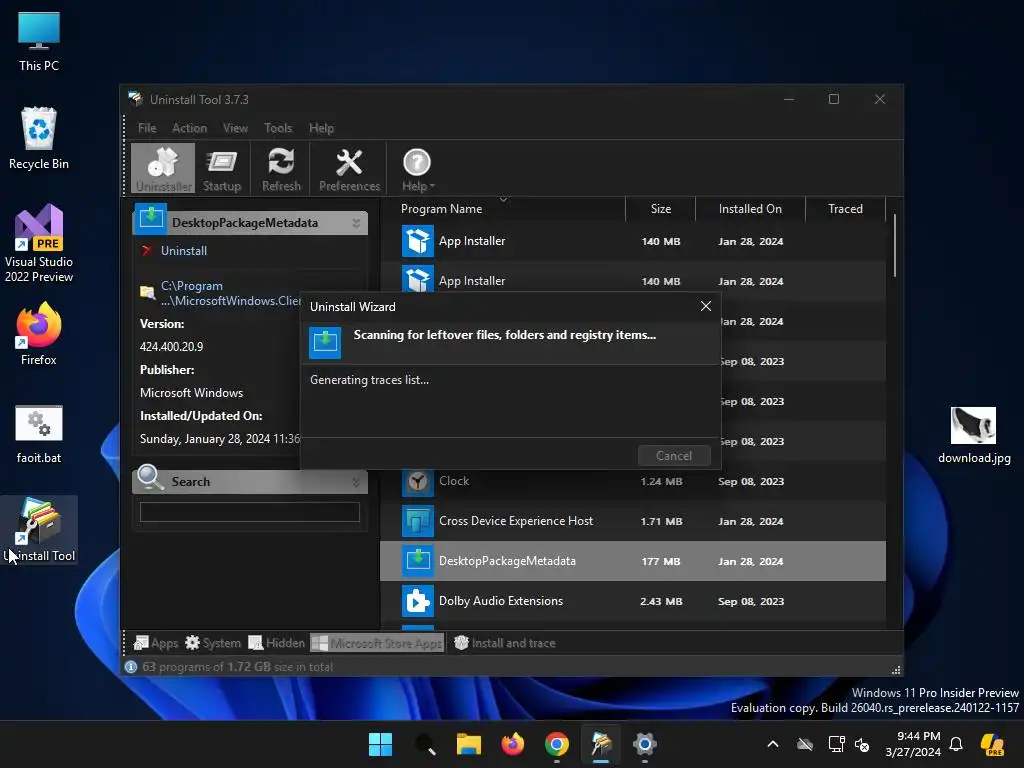Image resolution: width=1024 pixels, height=768 pixels.
Task: Open the Tools menu
Action: [x=278, y=128]
